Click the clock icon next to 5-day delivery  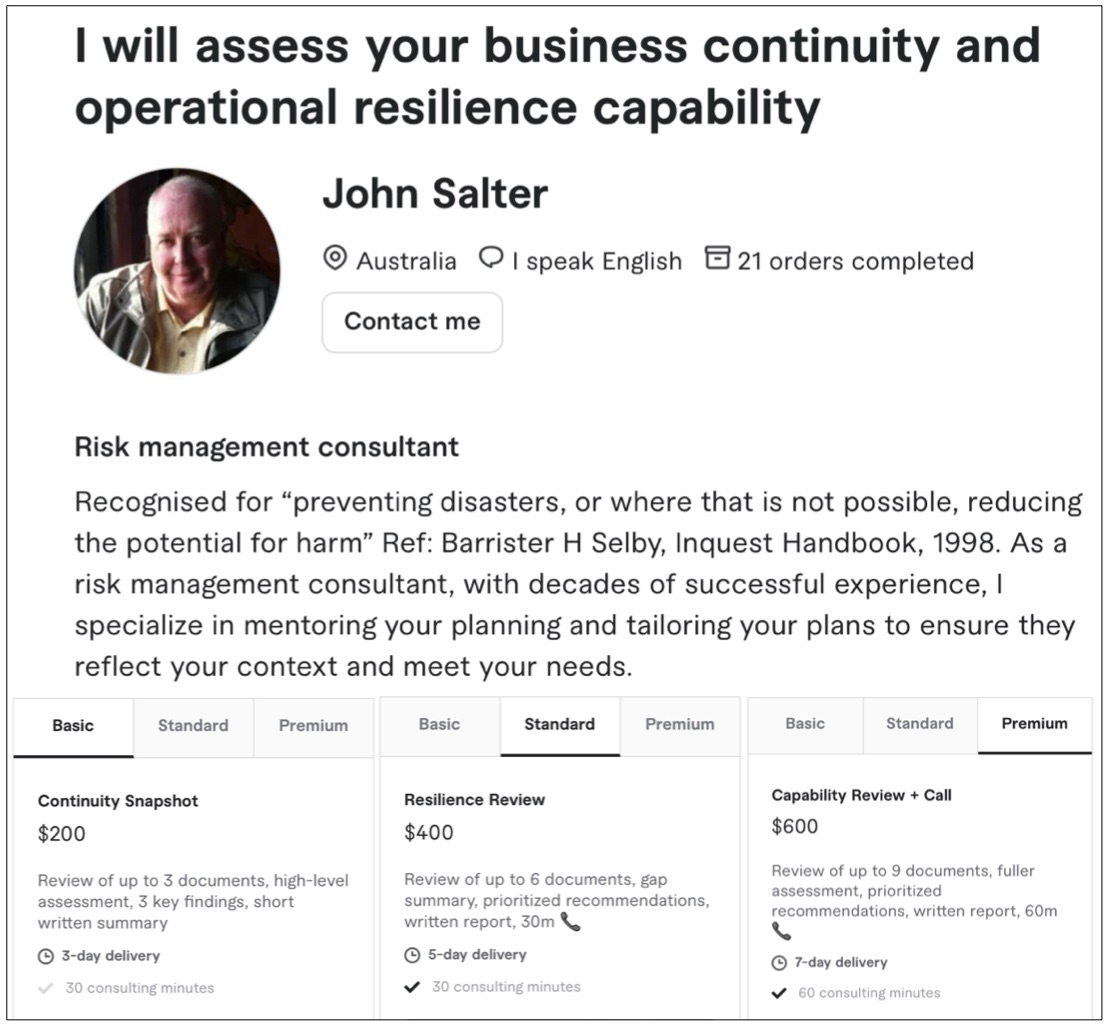click(412, 955)
